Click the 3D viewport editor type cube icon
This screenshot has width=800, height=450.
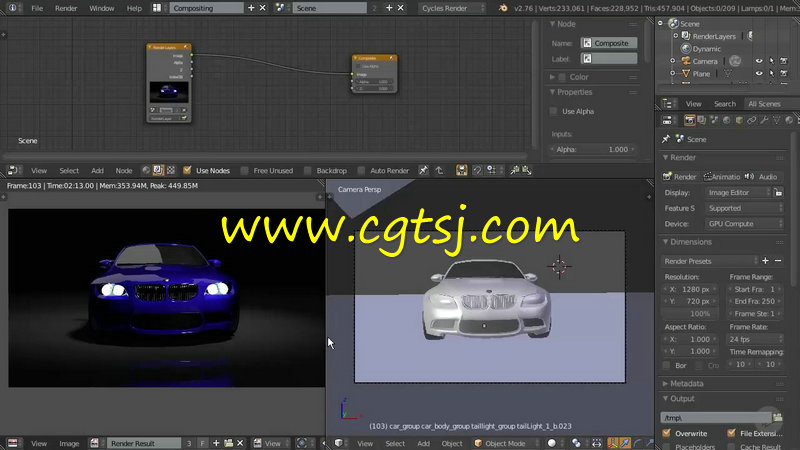[338, 443]
